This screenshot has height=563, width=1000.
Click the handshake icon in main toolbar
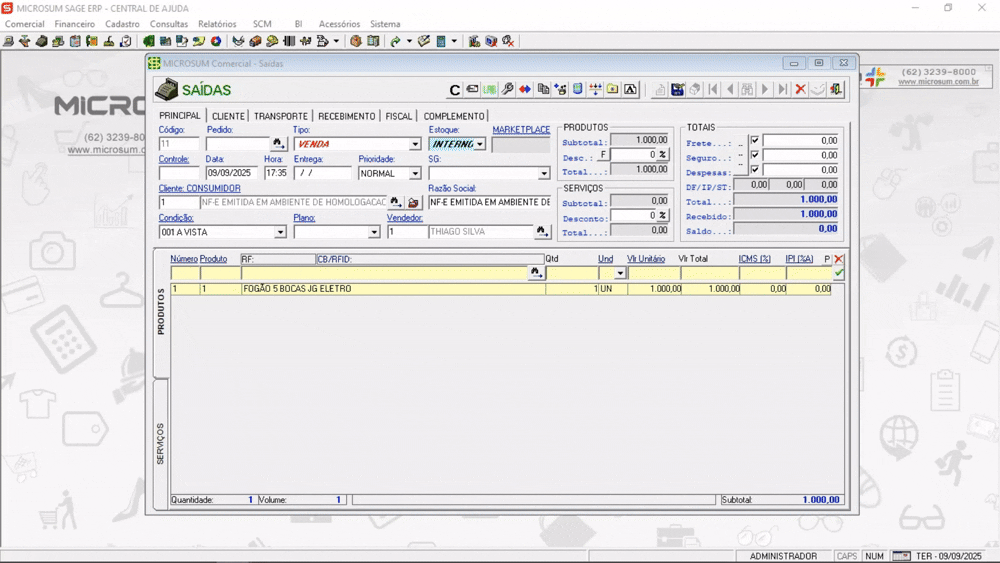[x=237, y=41]
